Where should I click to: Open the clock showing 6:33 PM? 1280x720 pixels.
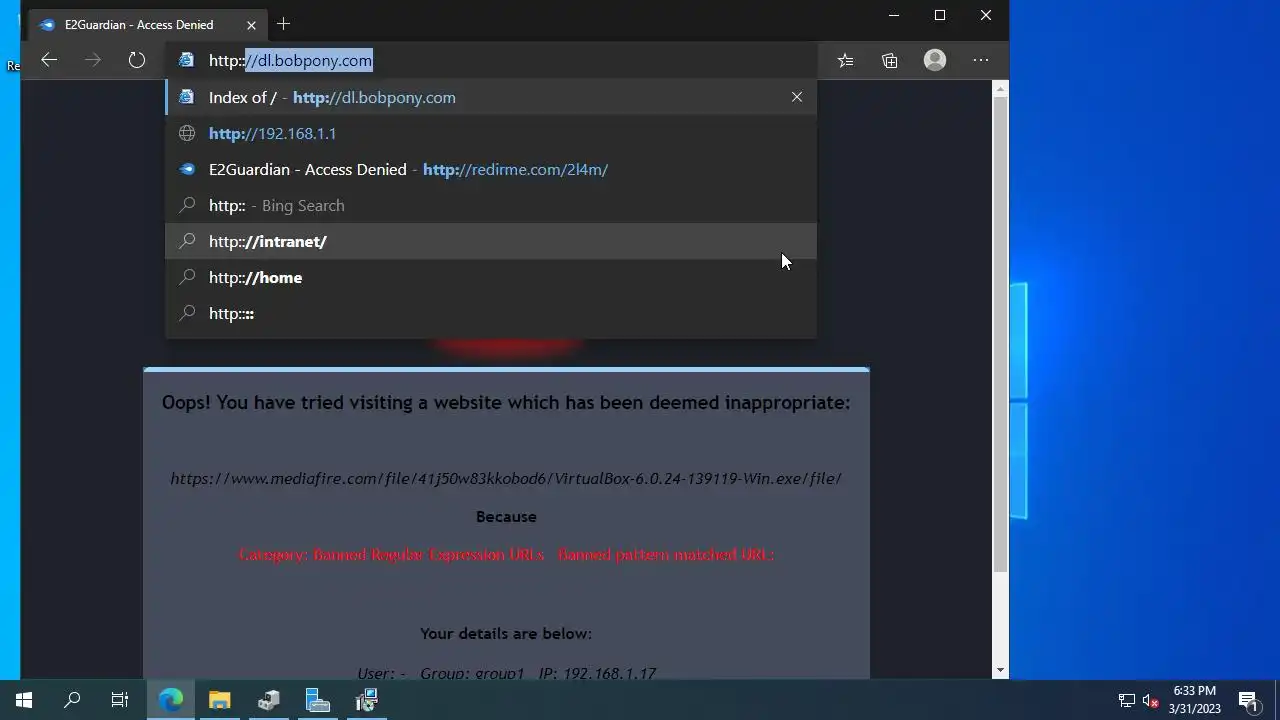click(1195, 700)
